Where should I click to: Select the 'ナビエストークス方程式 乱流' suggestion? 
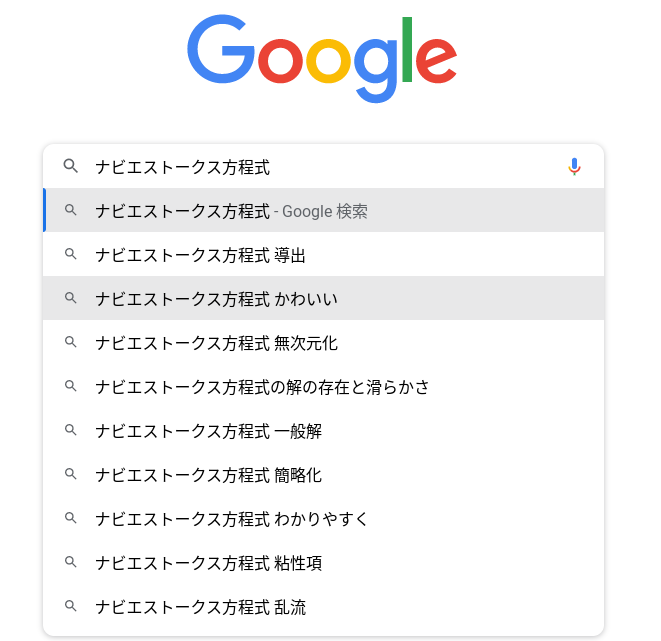(x=200, y=607)
